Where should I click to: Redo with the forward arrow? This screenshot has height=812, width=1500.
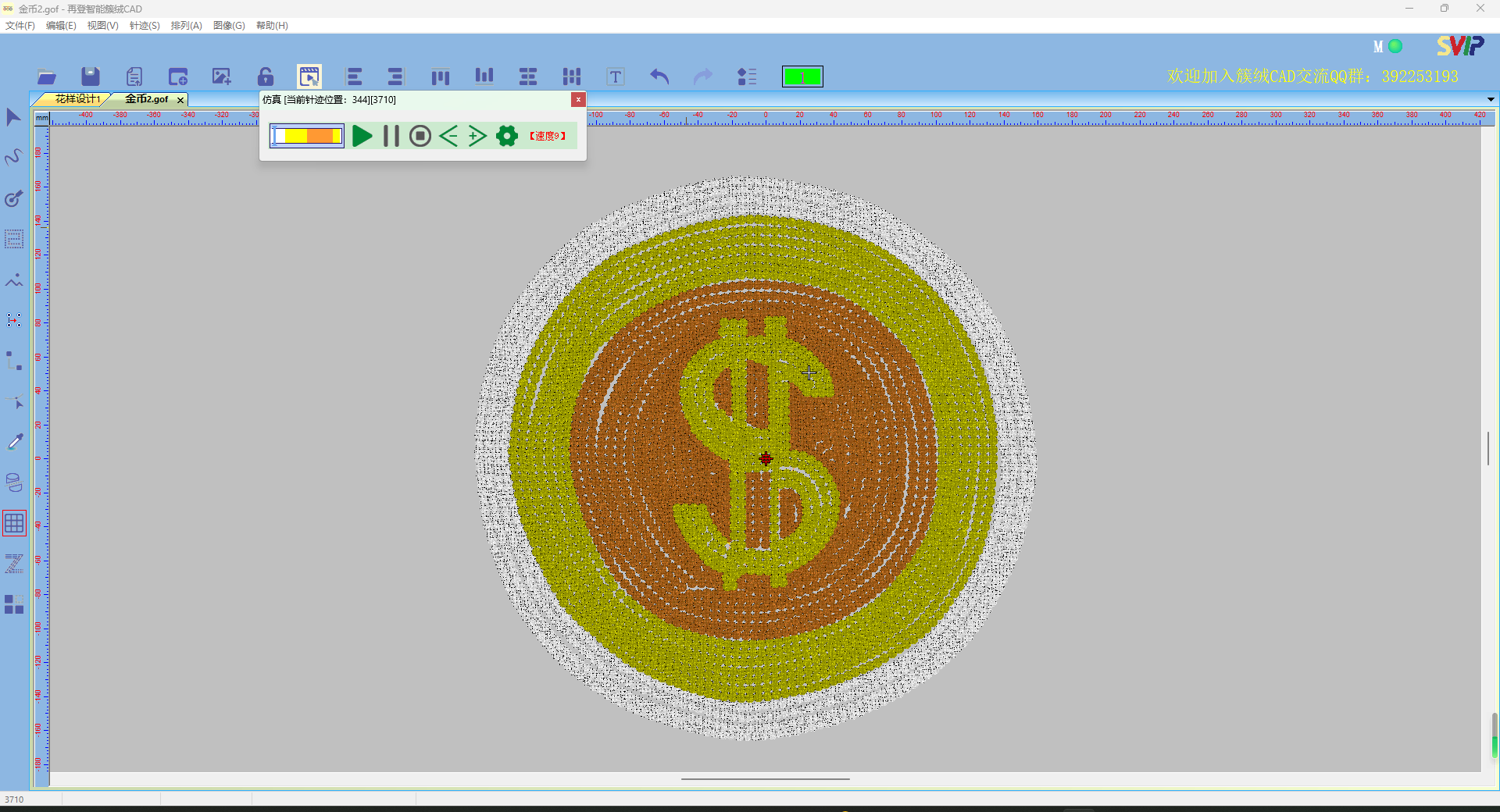tap(703, 77)
